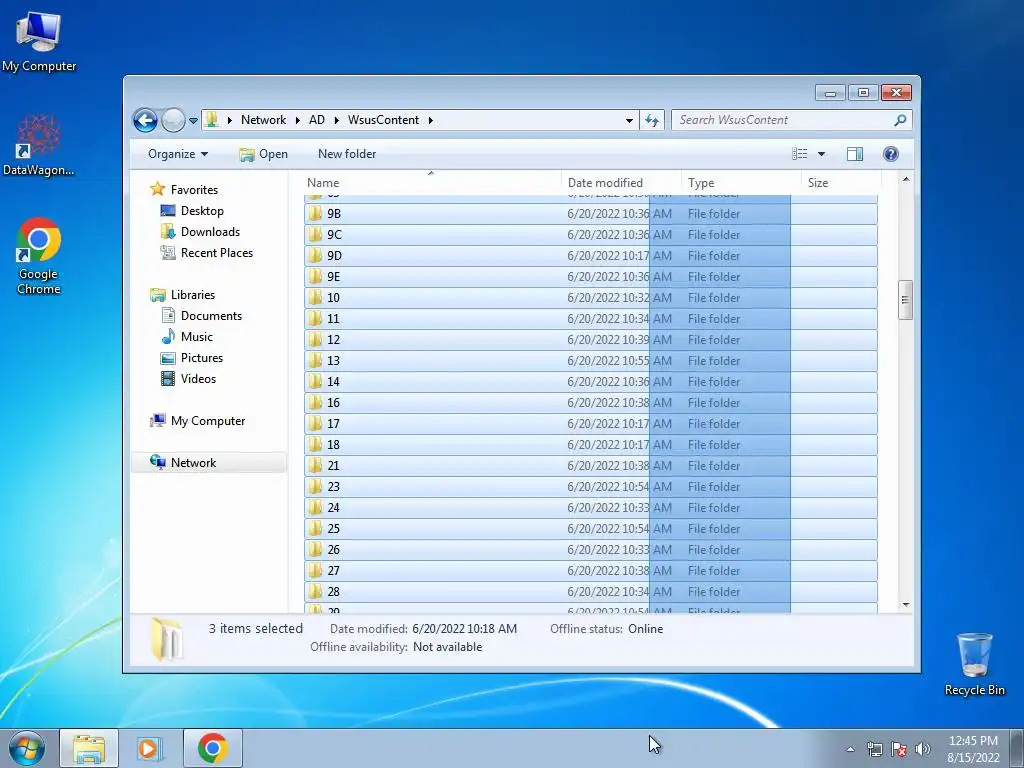Click the scrollbar up arrow
Viewport: 1024px width, 768px height.
[905, 179]
